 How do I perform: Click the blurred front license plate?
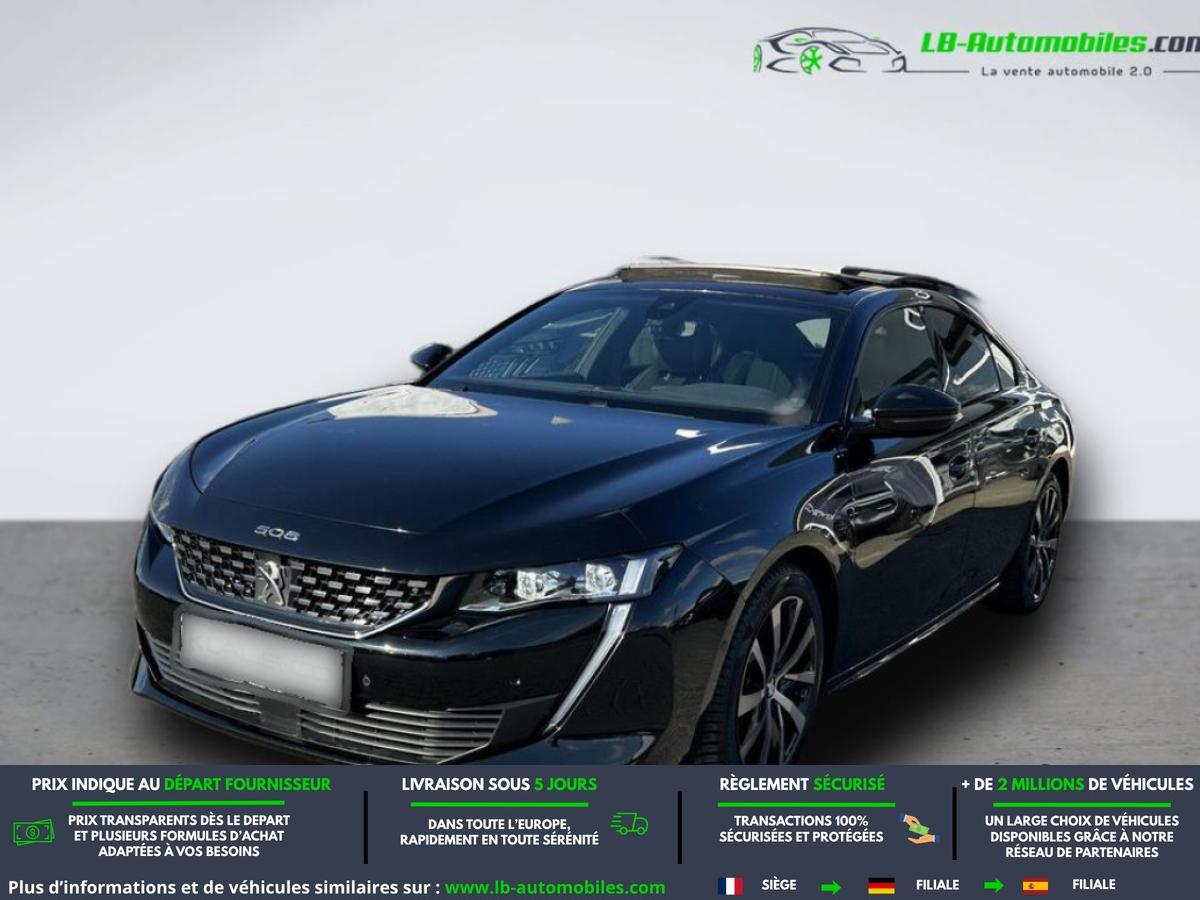tap(262, 660)
